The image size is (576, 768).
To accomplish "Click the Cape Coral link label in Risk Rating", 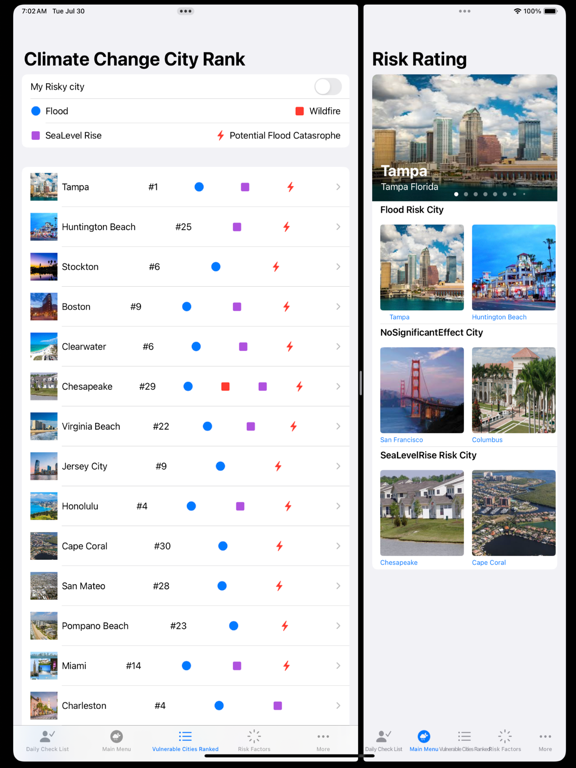I will [x=489, y=562].
